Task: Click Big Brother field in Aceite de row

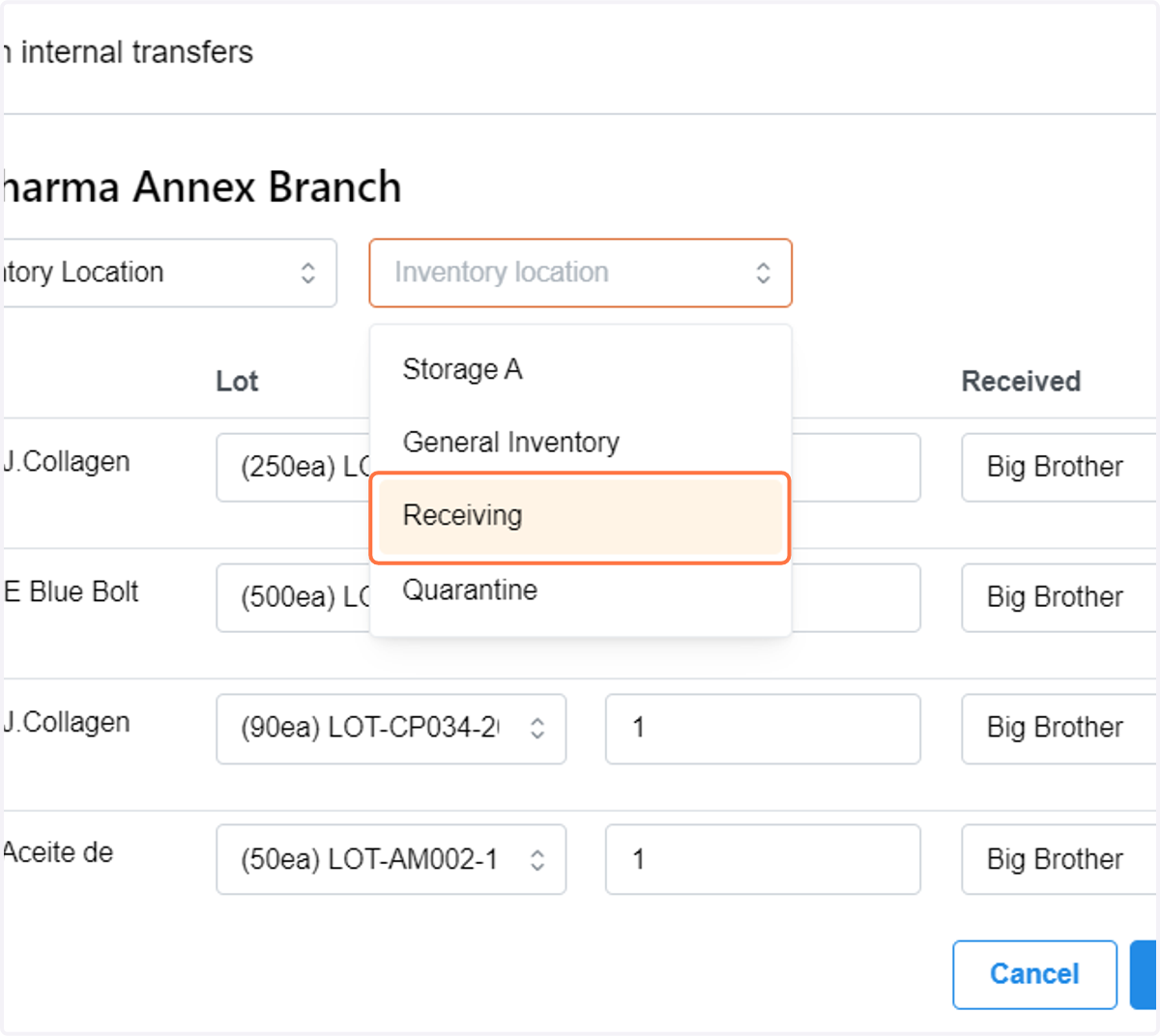Action: pos(1060,859)
